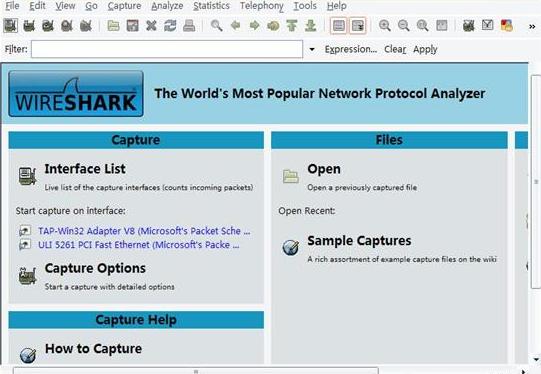The height and width of the screenshot is (374, 541).
Task: Clear the display filter
Action: [395, 49]
